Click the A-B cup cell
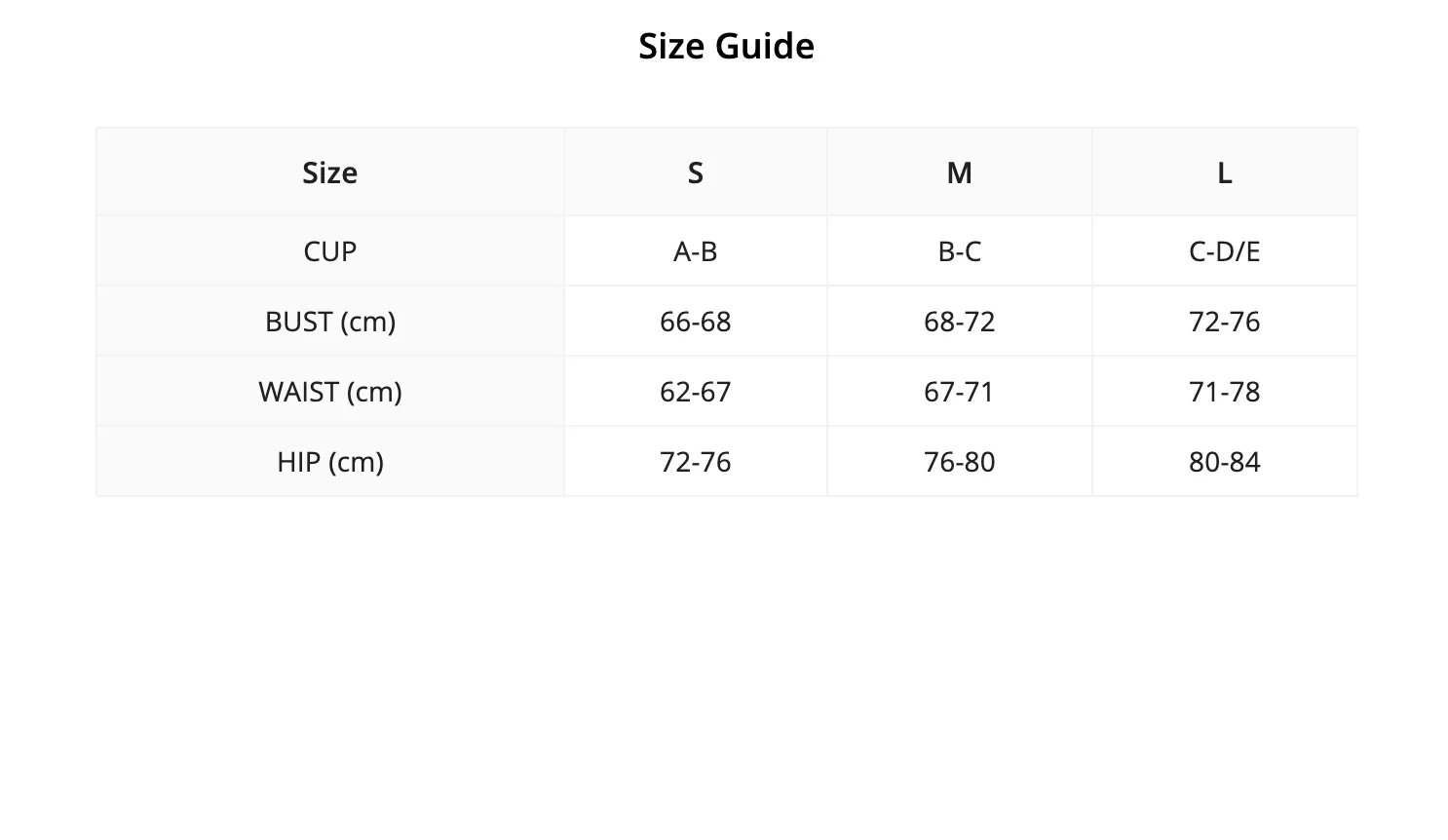 click(x=696, y=251)
